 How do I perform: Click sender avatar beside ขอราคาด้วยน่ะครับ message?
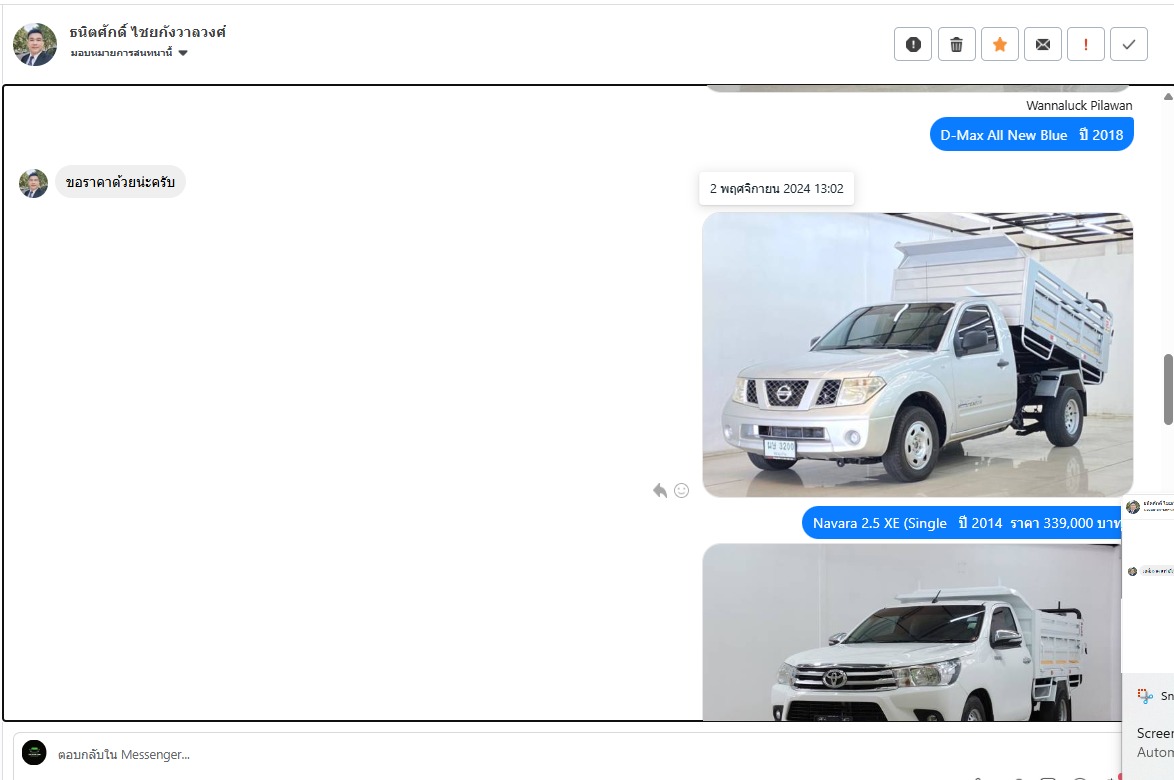pyautogui.click(x=33, y=183)
